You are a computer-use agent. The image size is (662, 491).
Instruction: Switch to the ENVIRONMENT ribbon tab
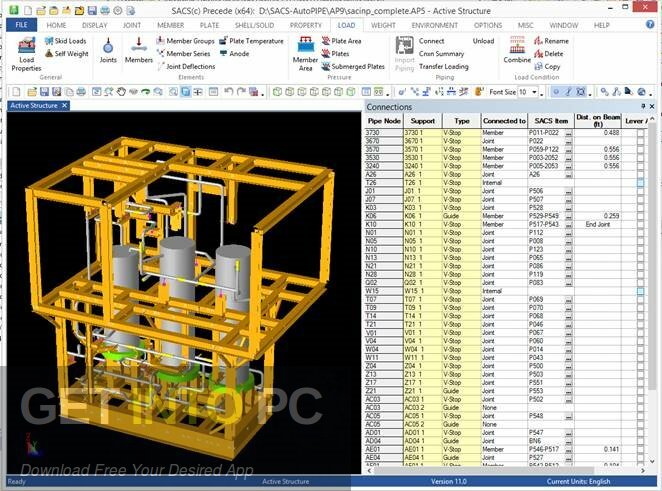[x=434, y=25]
